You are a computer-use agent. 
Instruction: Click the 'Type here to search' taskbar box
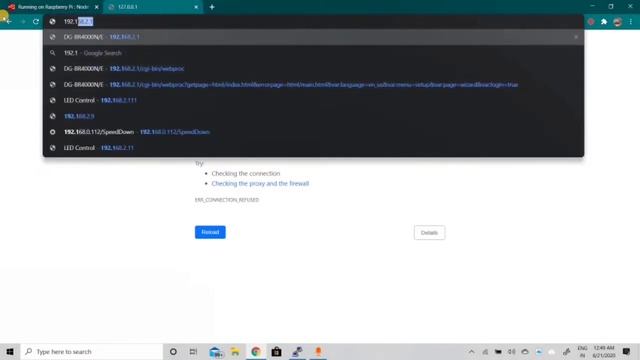[91, 351]
